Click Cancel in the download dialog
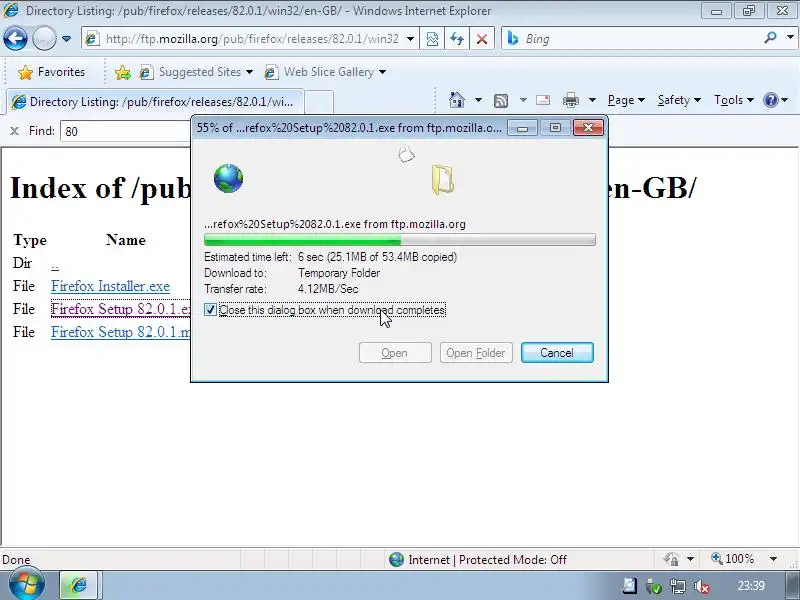 point(557,353)
